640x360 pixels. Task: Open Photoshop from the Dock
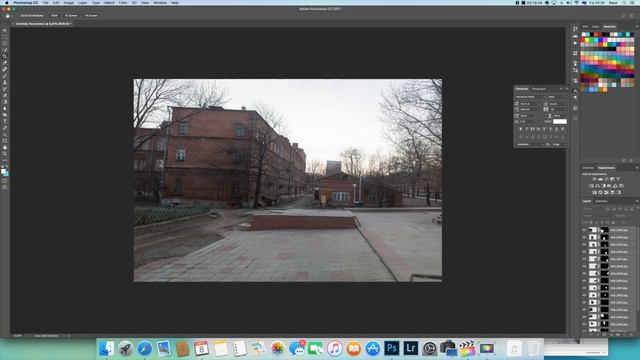[x=391, y=348]
